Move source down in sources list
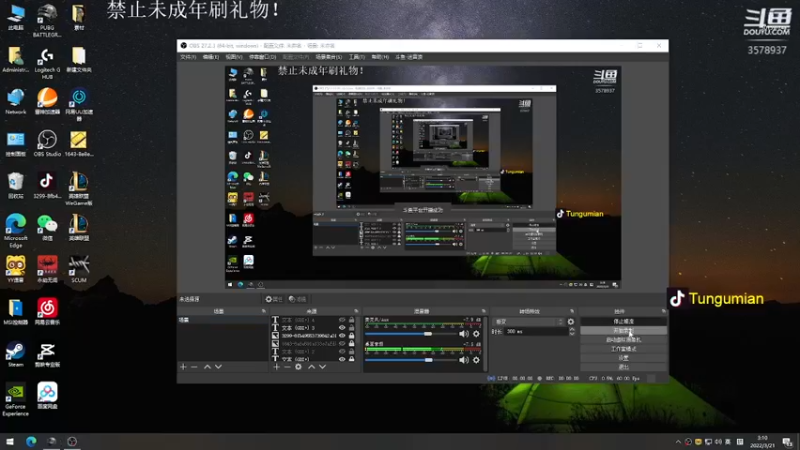Image resolution: width=800 pixels, height=450 pixels. tap(322, 367)
